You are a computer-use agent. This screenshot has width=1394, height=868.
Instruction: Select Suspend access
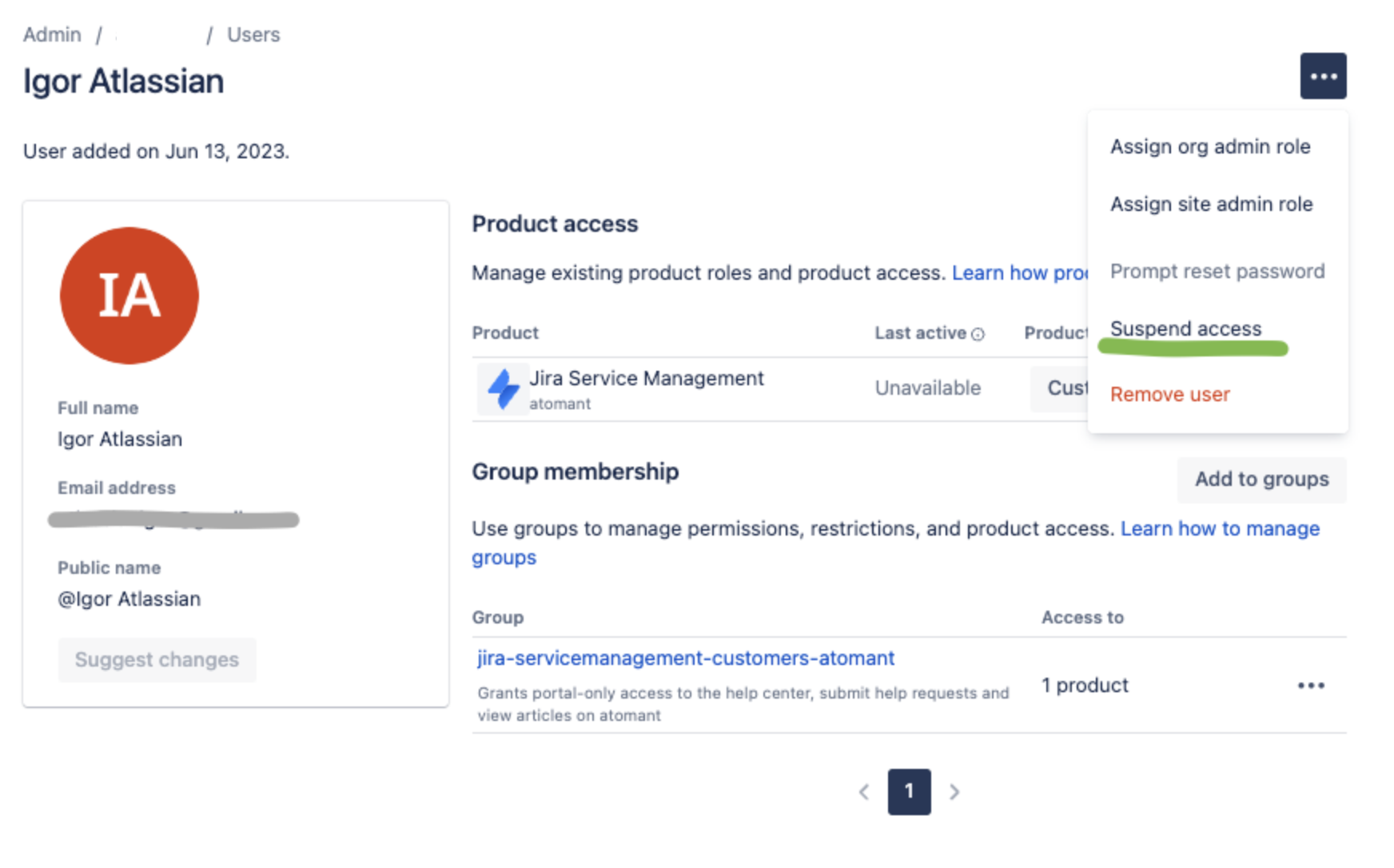pos(1185,328)
